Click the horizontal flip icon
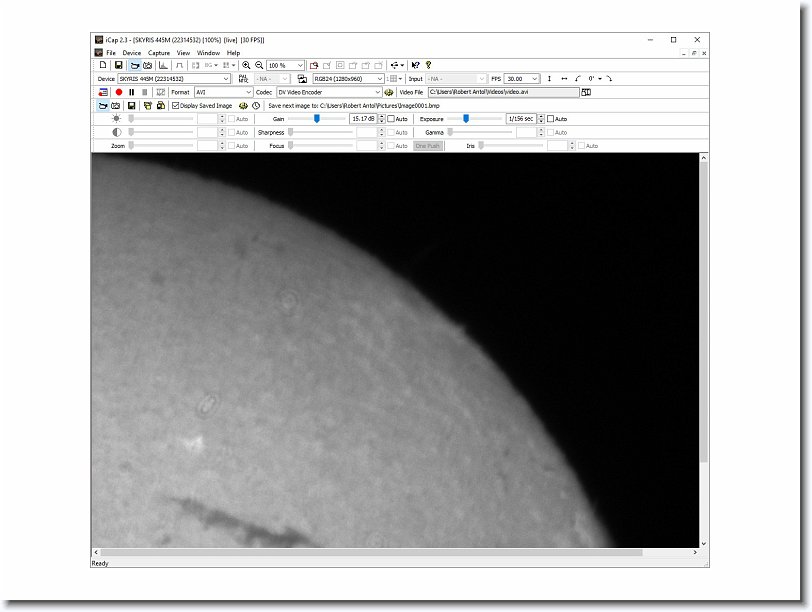 point(564,79)
